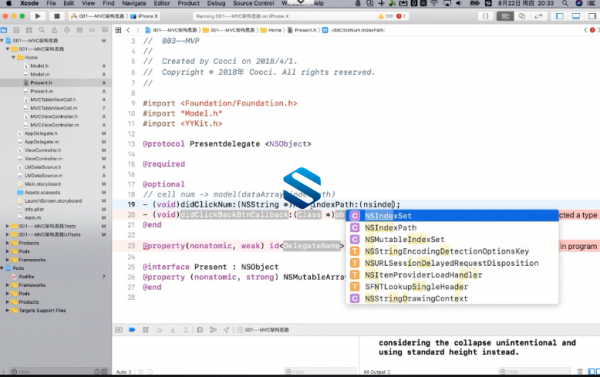Viewport: 600px width, 377px height.
Task: Open the related items grid icon
Action: (118, 30)
